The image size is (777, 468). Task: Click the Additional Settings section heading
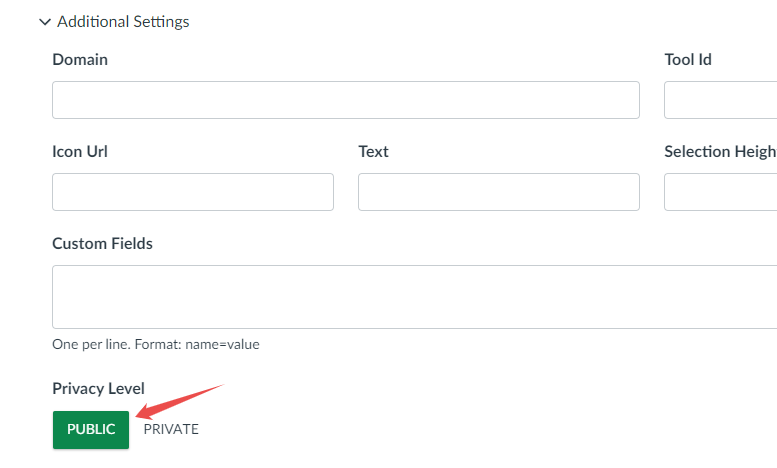point(123,21)
